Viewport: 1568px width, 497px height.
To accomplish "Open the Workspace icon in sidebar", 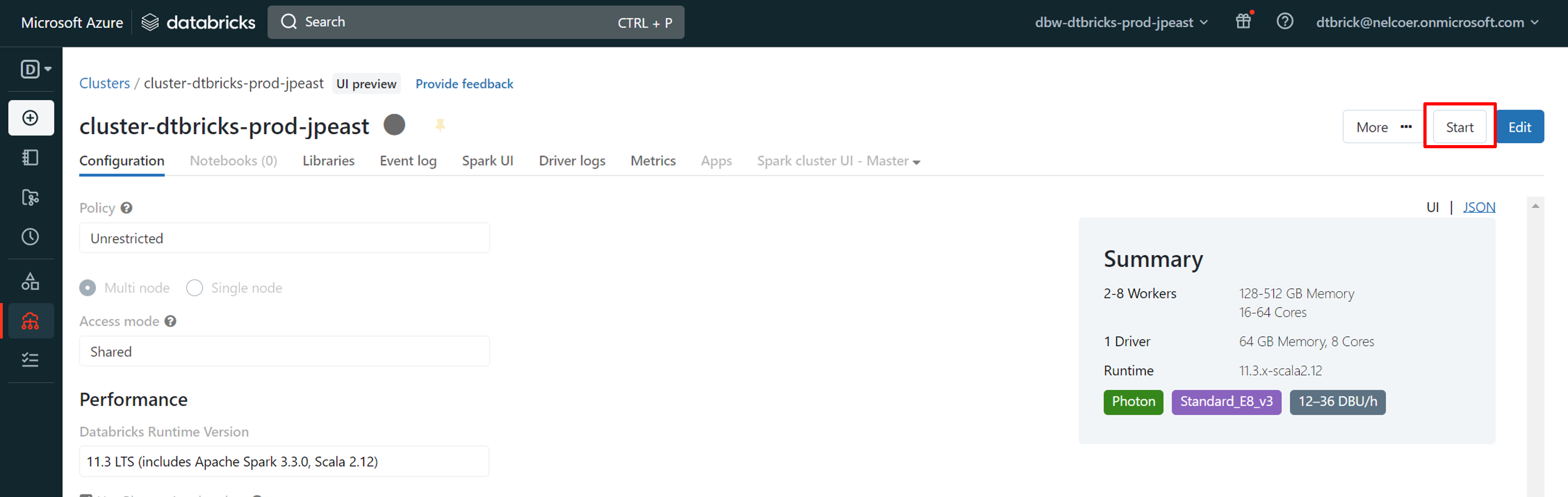I will coord(31,158).
